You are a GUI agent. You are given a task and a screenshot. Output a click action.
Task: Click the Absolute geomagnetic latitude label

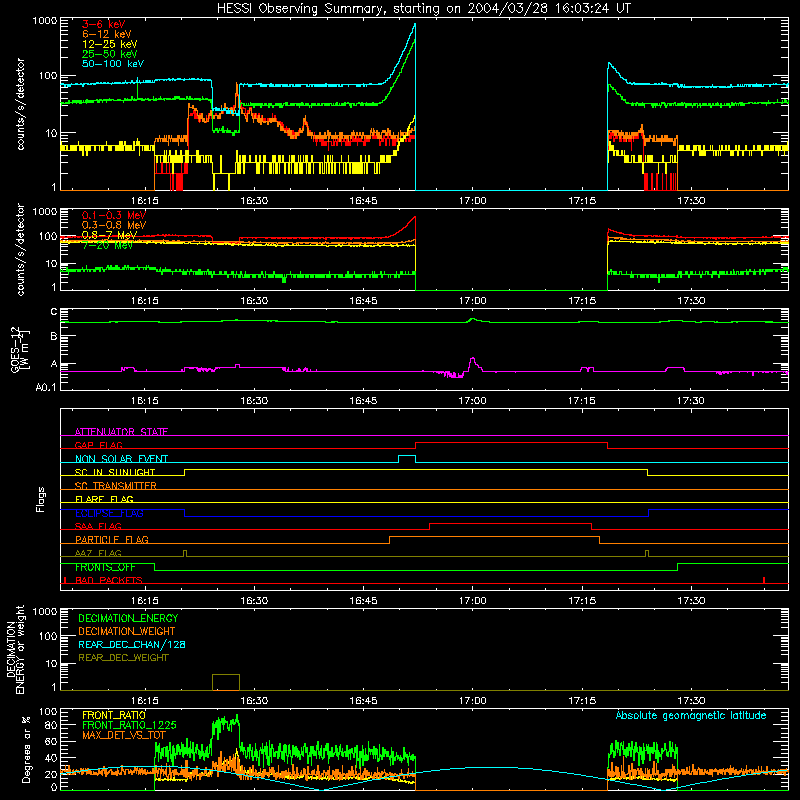point(691,715)
